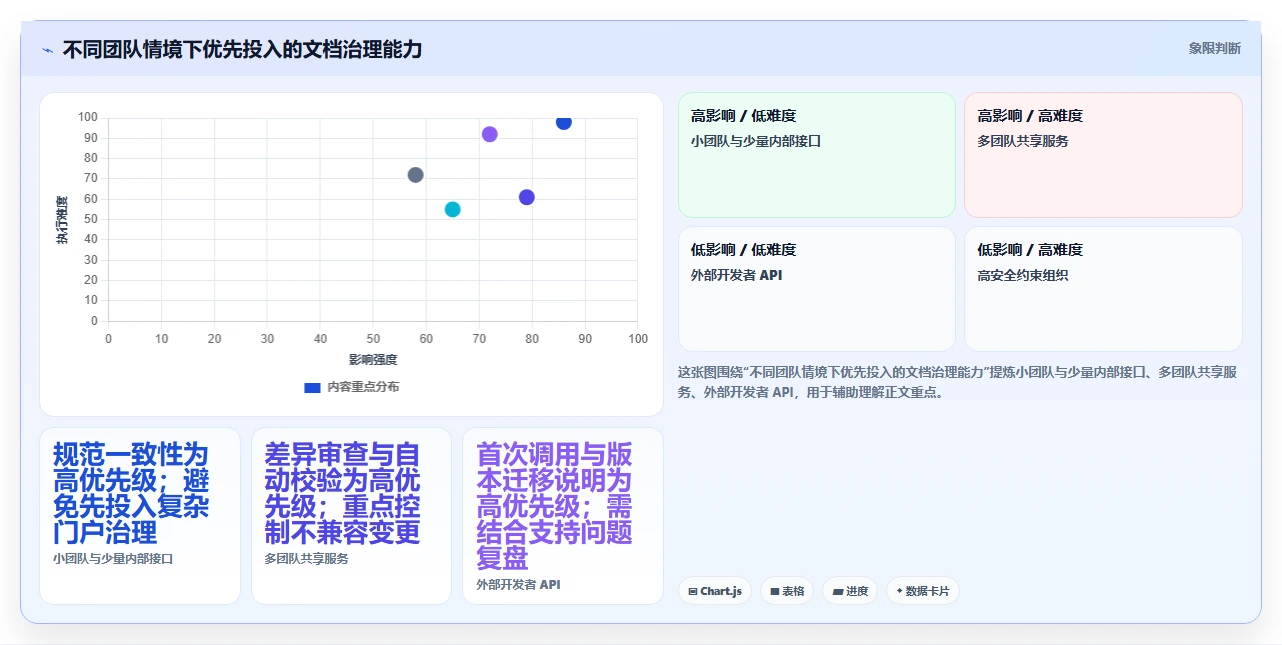Click the icon on the 表格 chip
Viewport: 1282px width, 645px height.
775,592
